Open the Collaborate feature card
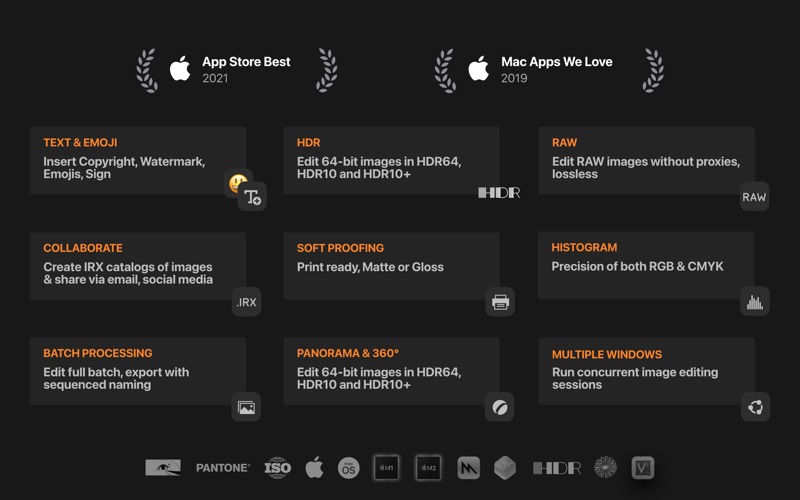The height and width of the screenshot is (500, 800). [x=137, y=266]
